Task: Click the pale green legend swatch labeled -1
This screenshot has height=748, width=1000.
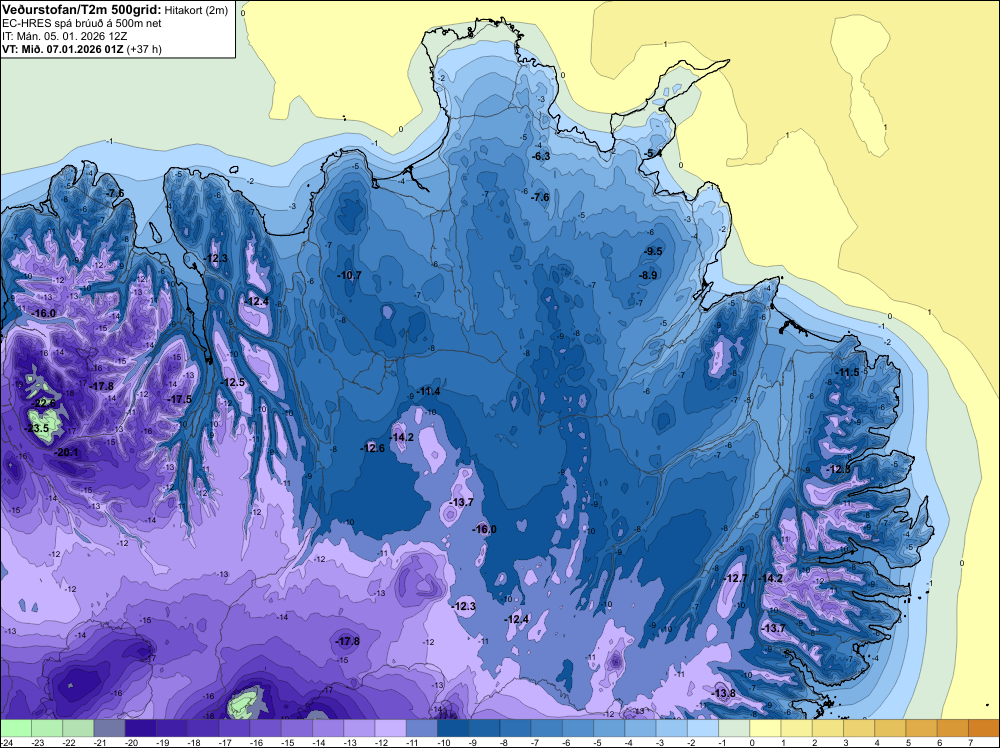Action: (x=734, y=728)
